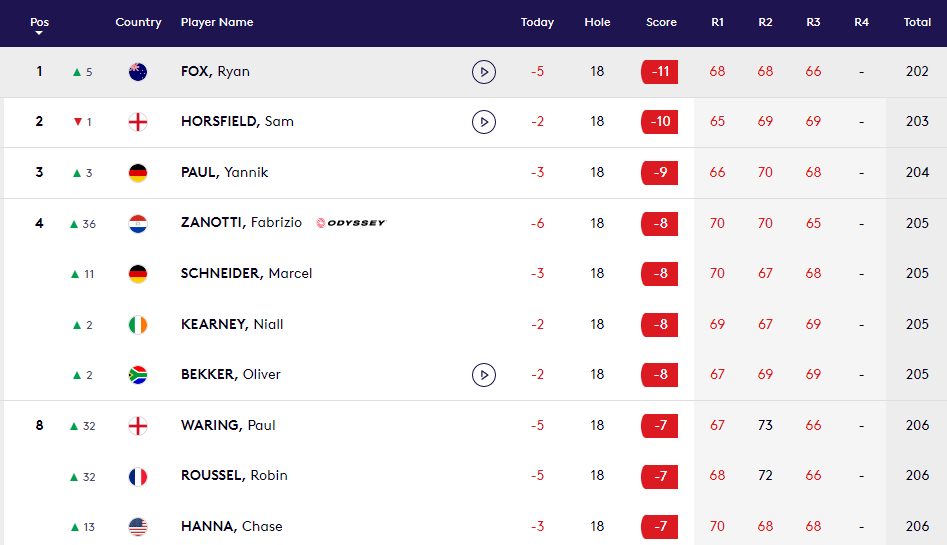Click Paraguay flag next to Zanotti
The height and width of the screenshot is (545, 947).
pyautogui.click(x=138, y=223)
